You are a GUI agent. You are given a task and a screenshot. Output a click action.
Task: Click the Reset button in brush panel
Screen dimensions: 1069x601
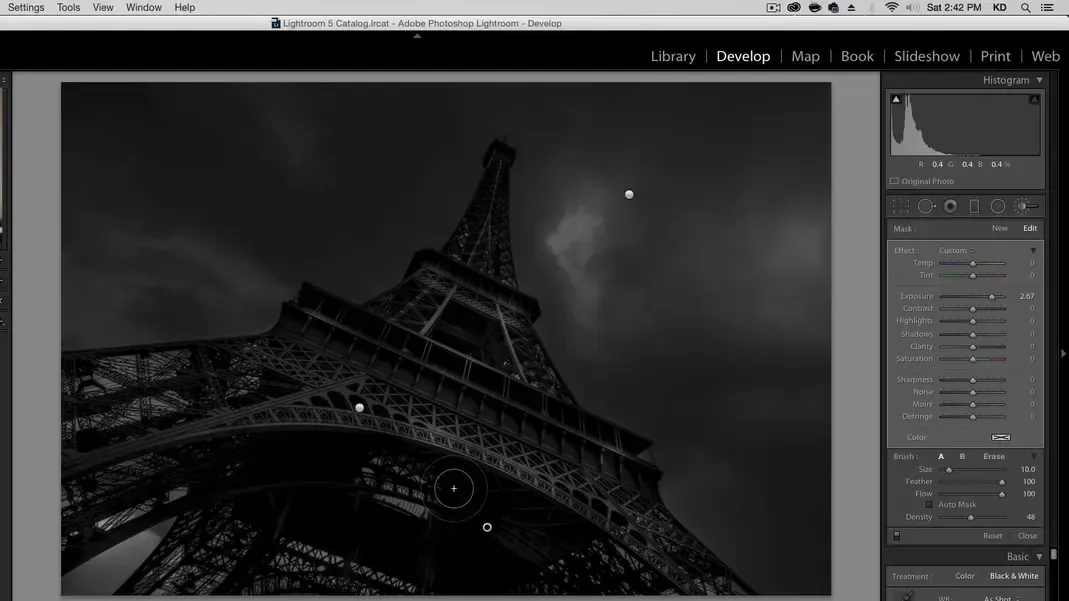[992, 536]
